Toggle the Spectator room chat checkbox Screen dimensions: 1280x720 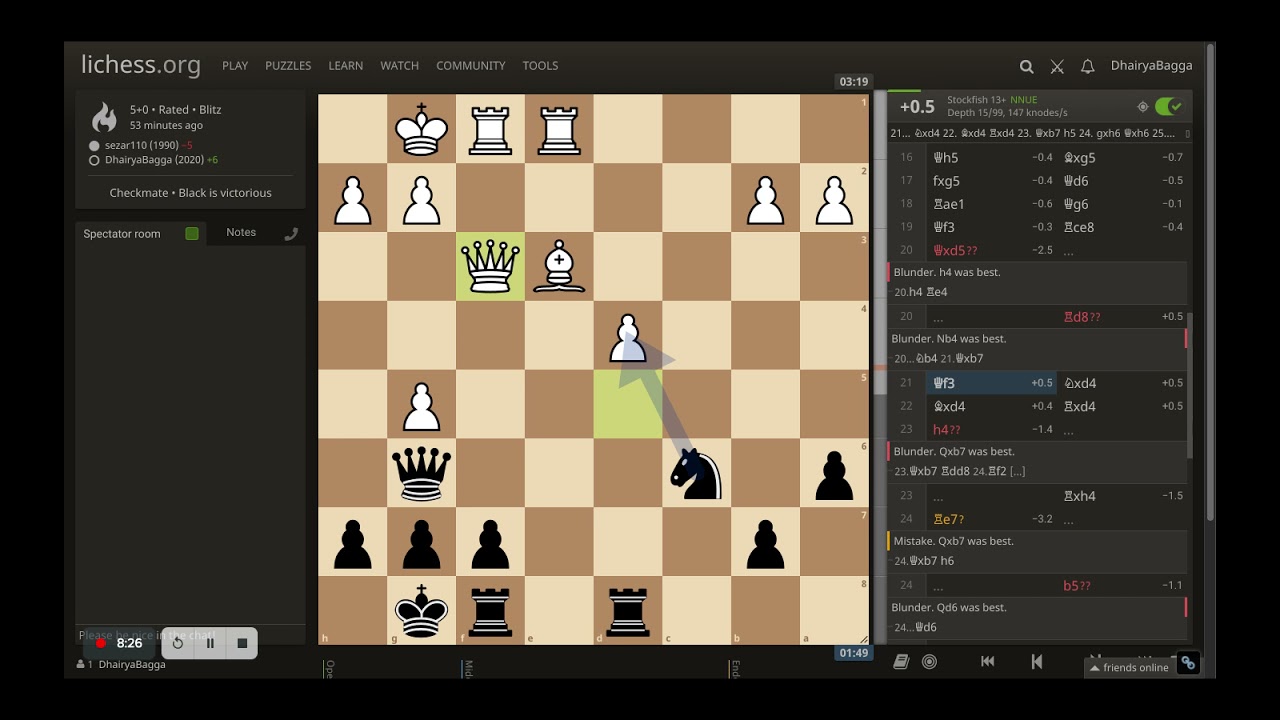point(192,234)
